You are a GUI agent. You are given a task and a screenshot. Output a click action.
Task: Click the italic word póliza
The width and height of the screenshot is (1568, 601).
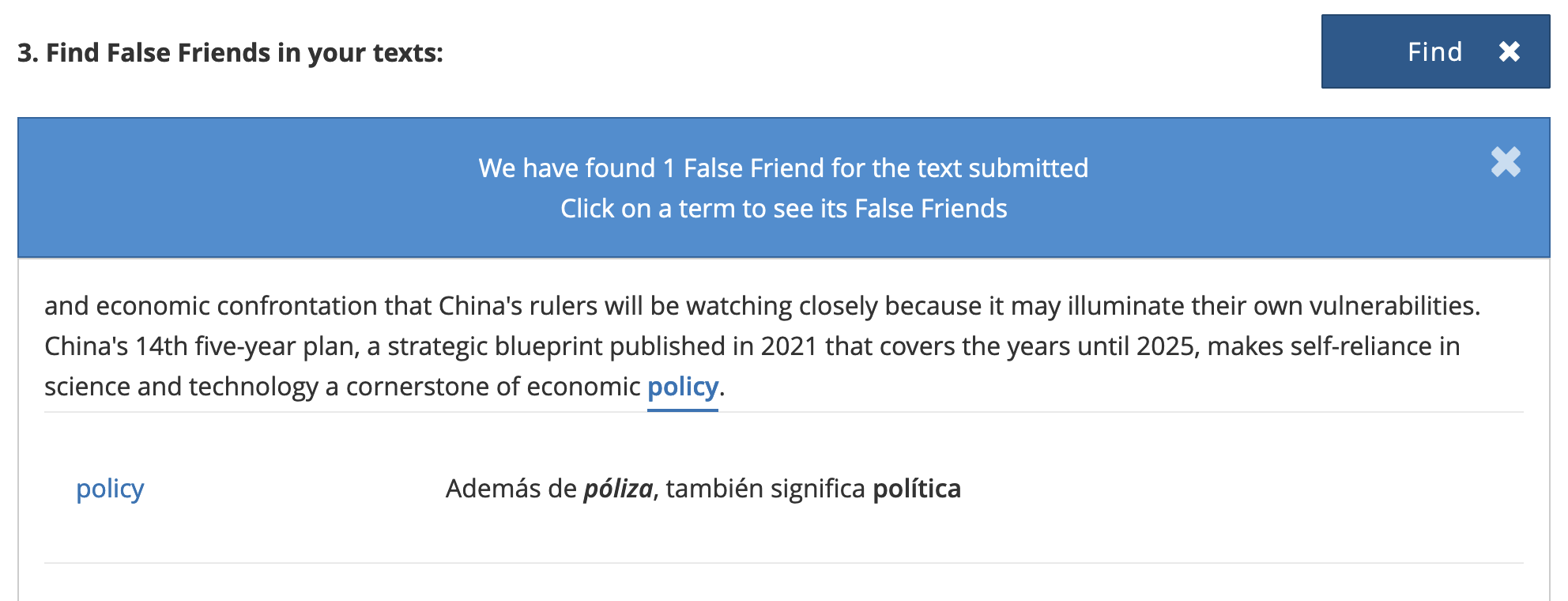click(x=618, y=489)
